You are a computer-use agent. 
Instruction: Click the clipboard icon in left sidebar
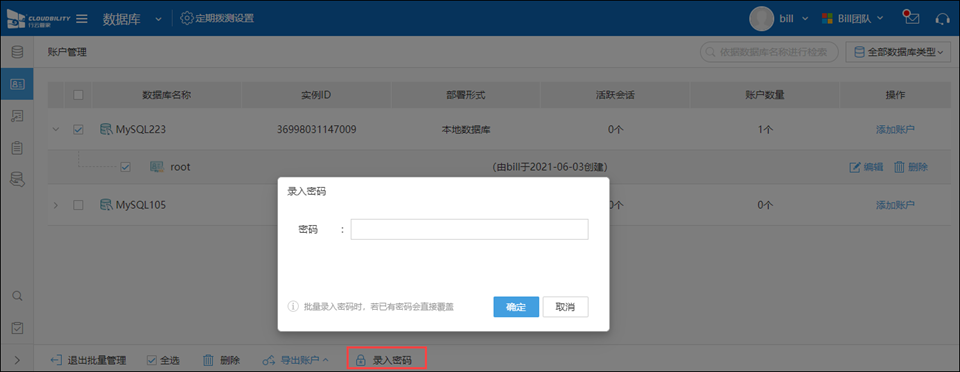coord(17,147)
